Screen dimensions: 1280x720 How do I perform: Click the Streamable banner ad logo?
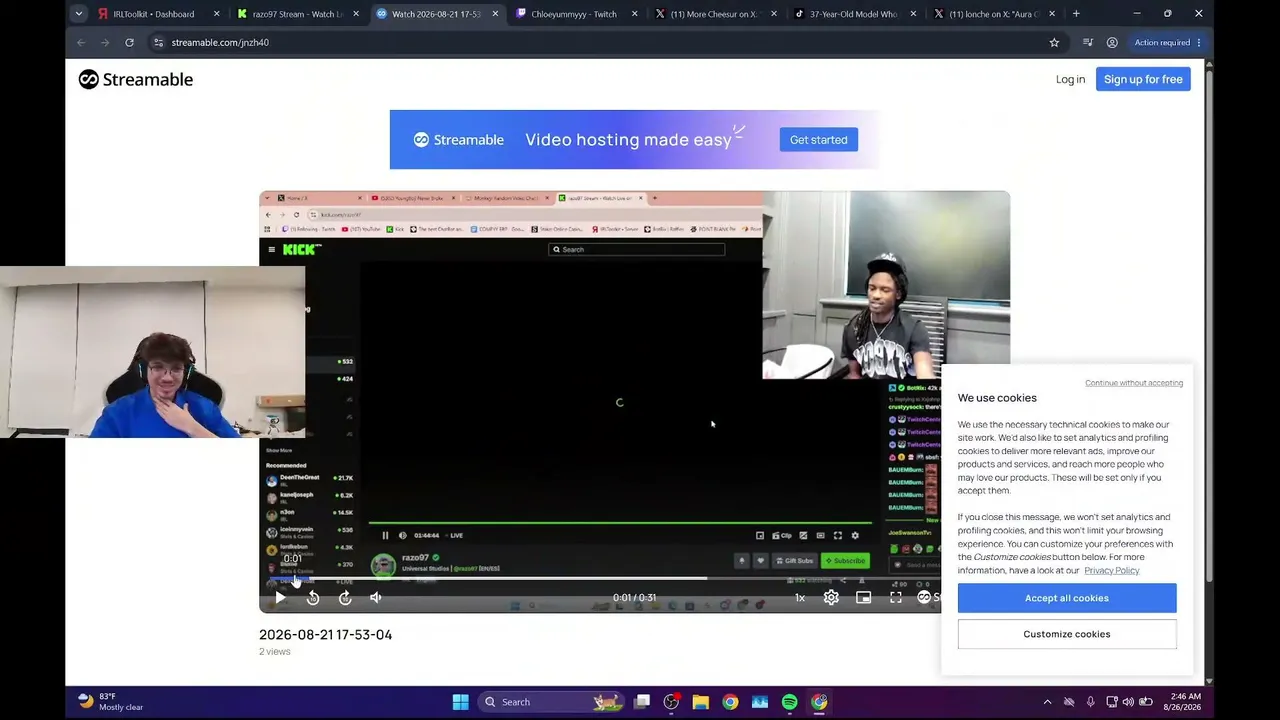coord(459,140)
